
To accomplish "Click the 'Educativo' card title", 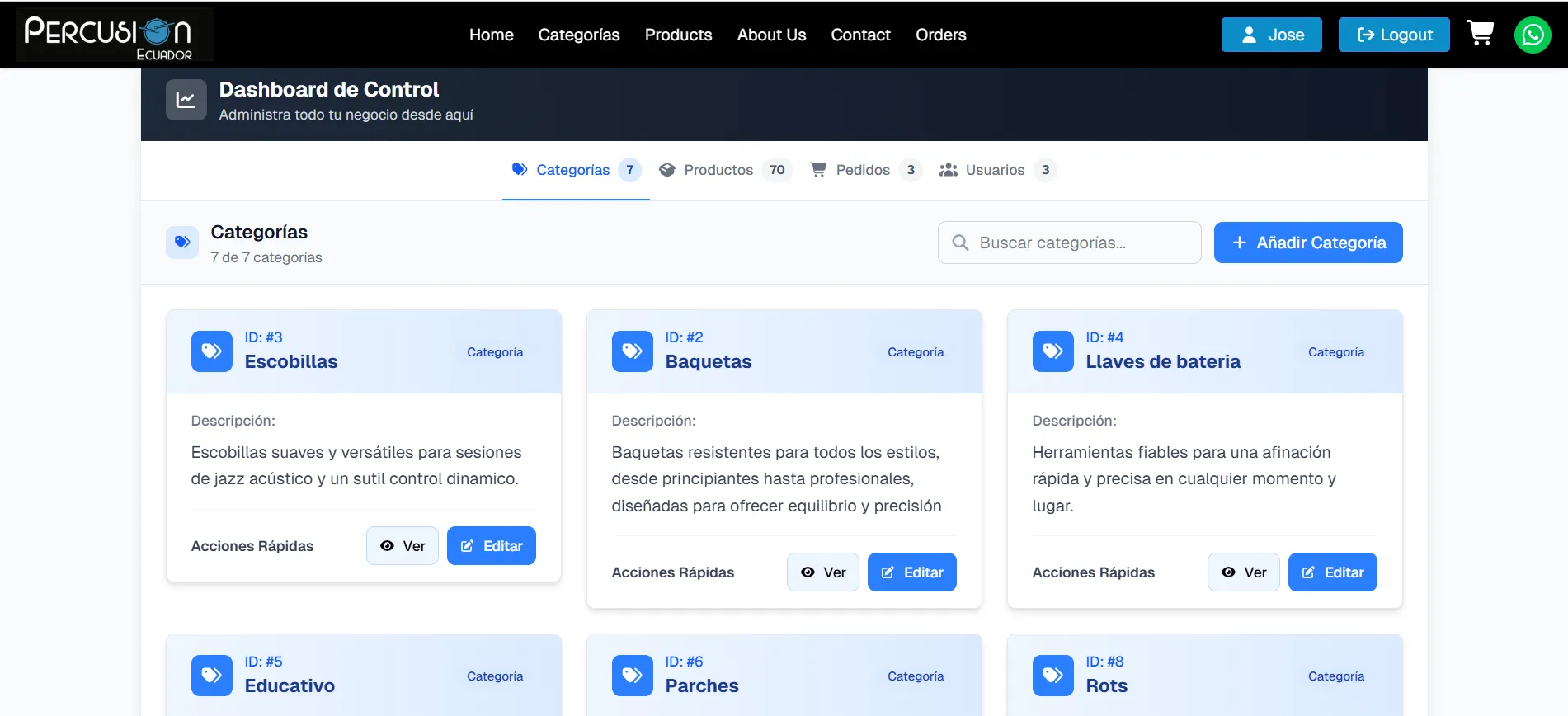I will tap(290, 685).
